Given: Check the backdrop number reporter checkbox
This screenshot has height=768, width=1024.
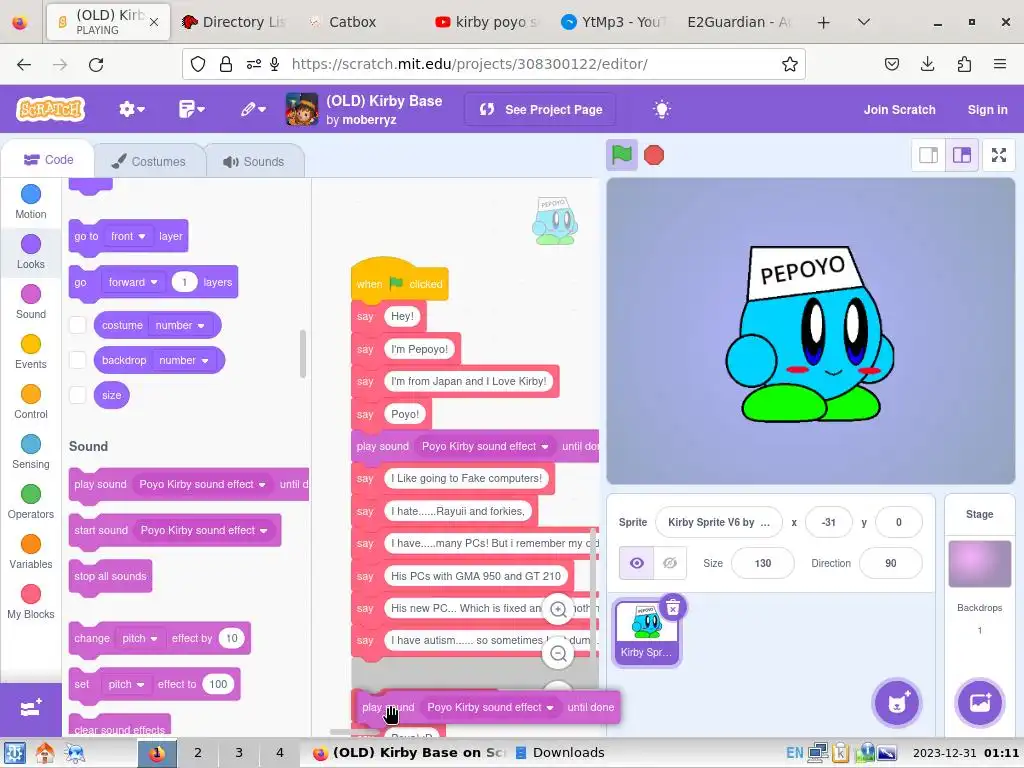Looking at the screenshot, I should tap(78, 360).
